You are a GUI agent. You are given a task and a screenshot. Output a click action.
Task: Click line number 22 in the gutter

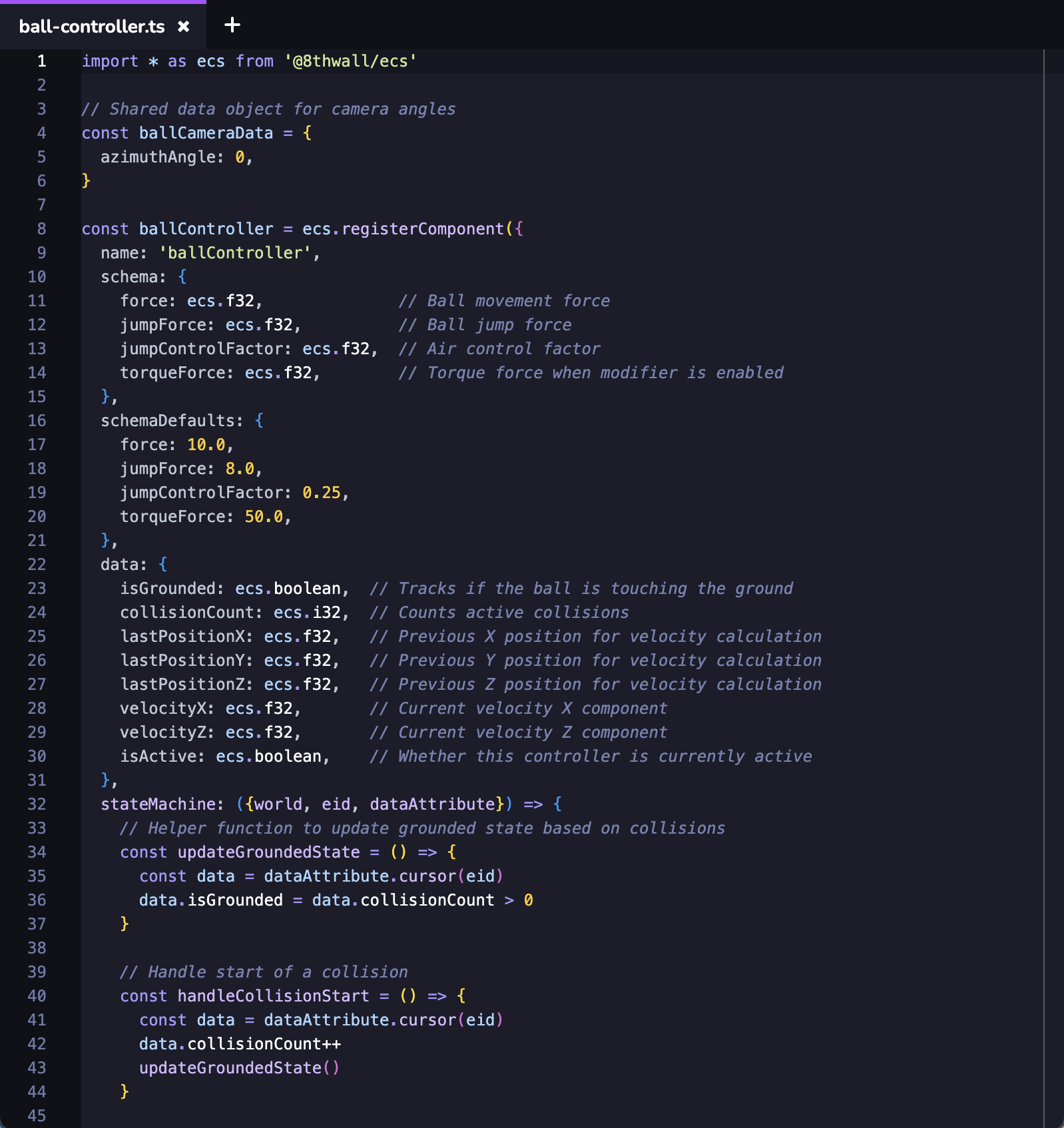[37, 565]
